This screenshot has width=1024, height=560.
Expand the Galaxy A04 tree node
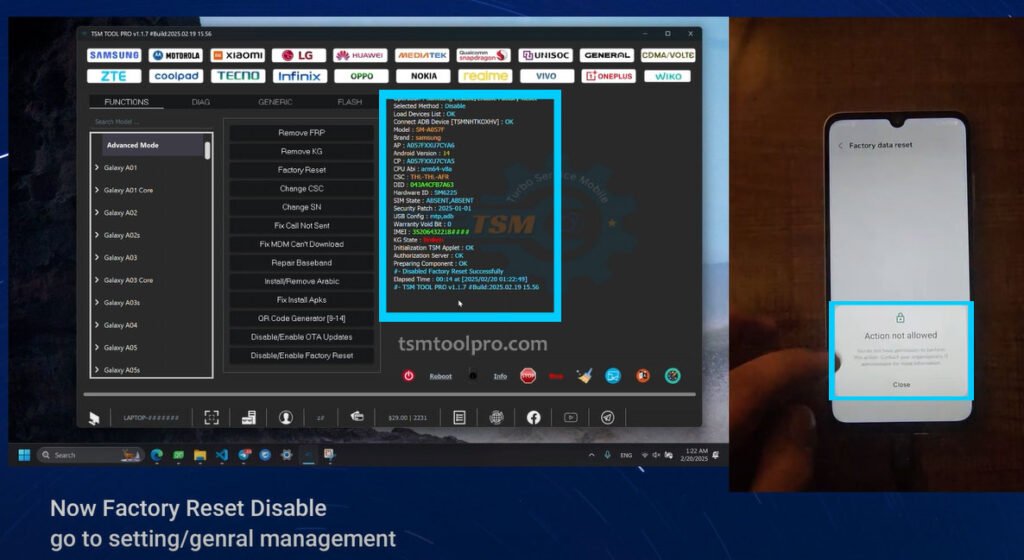click(x=97, y=325)
